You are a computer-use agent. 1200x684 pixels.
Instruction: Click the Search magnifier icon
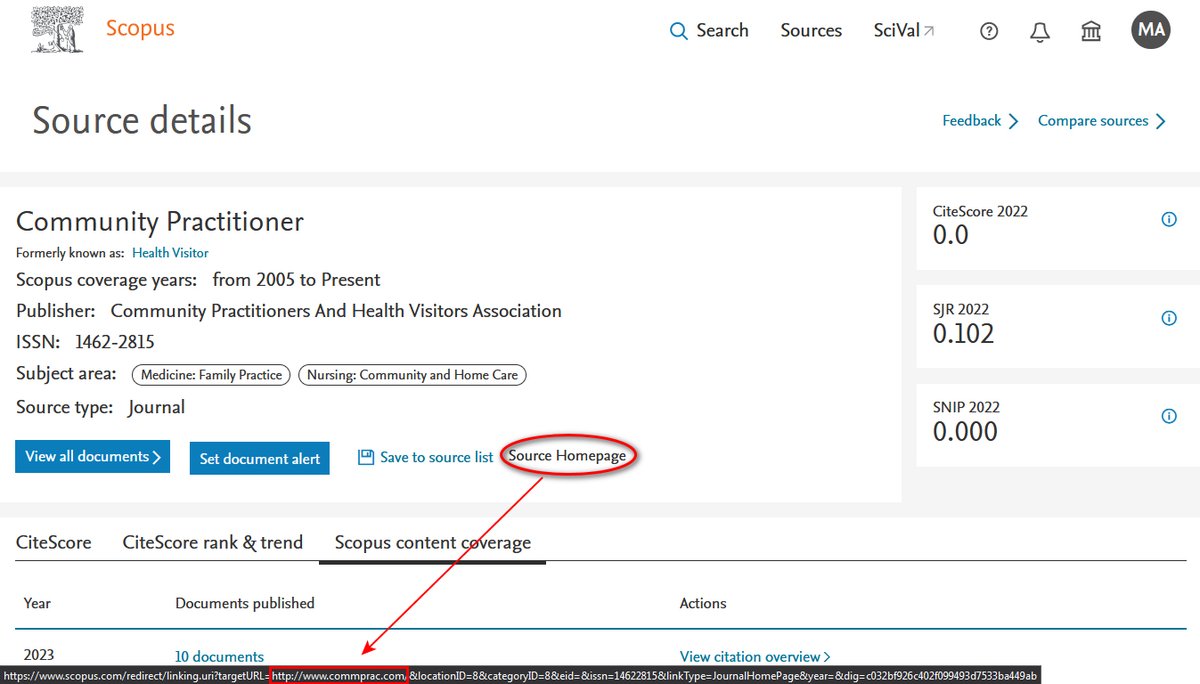[x=678, y=31]
